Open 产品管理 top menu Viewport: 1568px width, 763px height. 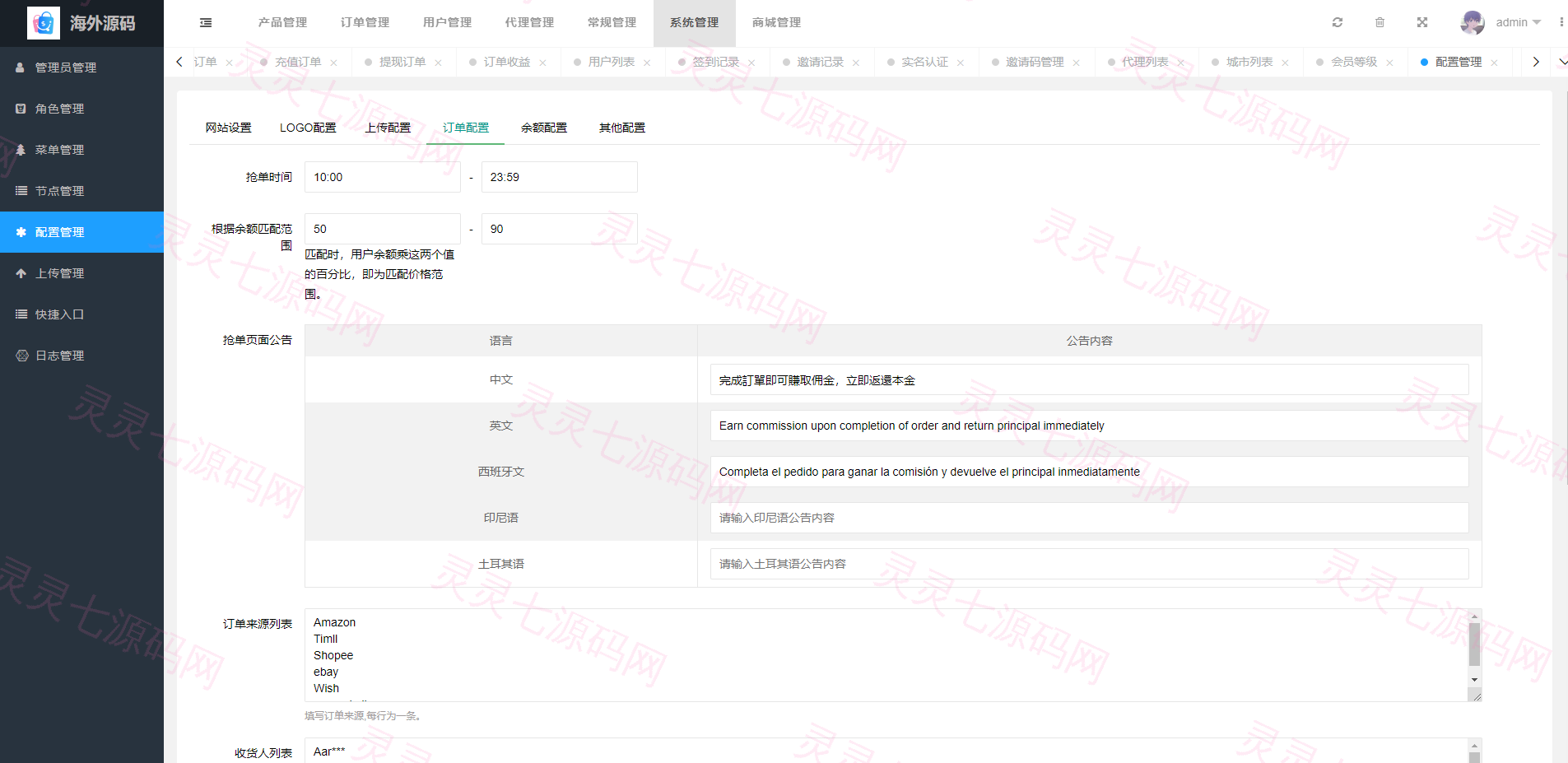(x=282, y=22)
